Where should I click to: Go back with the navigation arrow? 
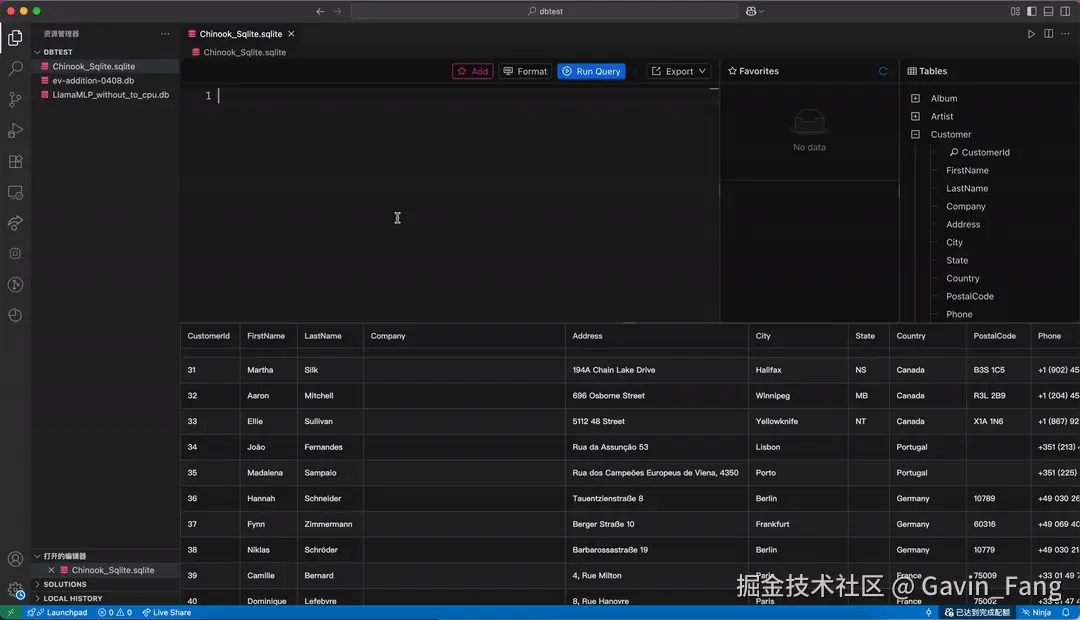point(320,11)
